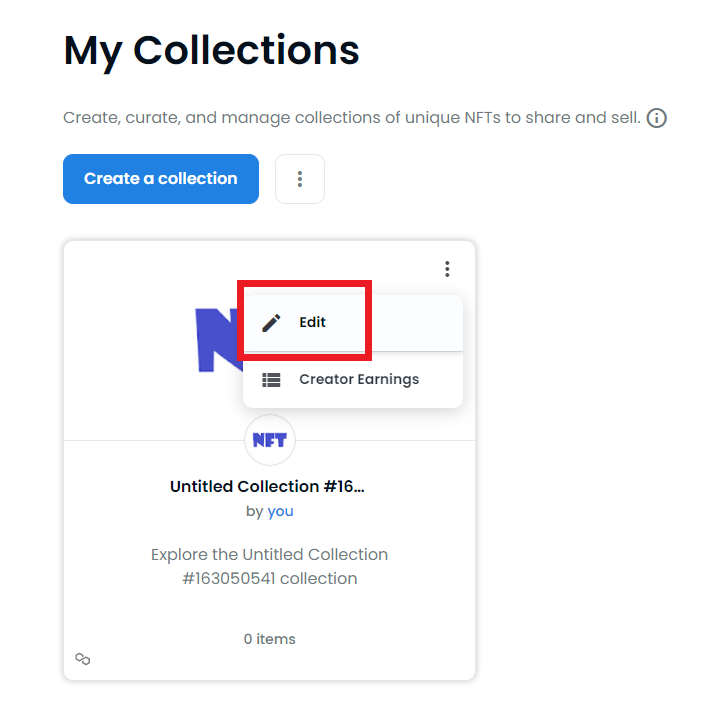Click the divider line across the card

[x=150, y=440]
